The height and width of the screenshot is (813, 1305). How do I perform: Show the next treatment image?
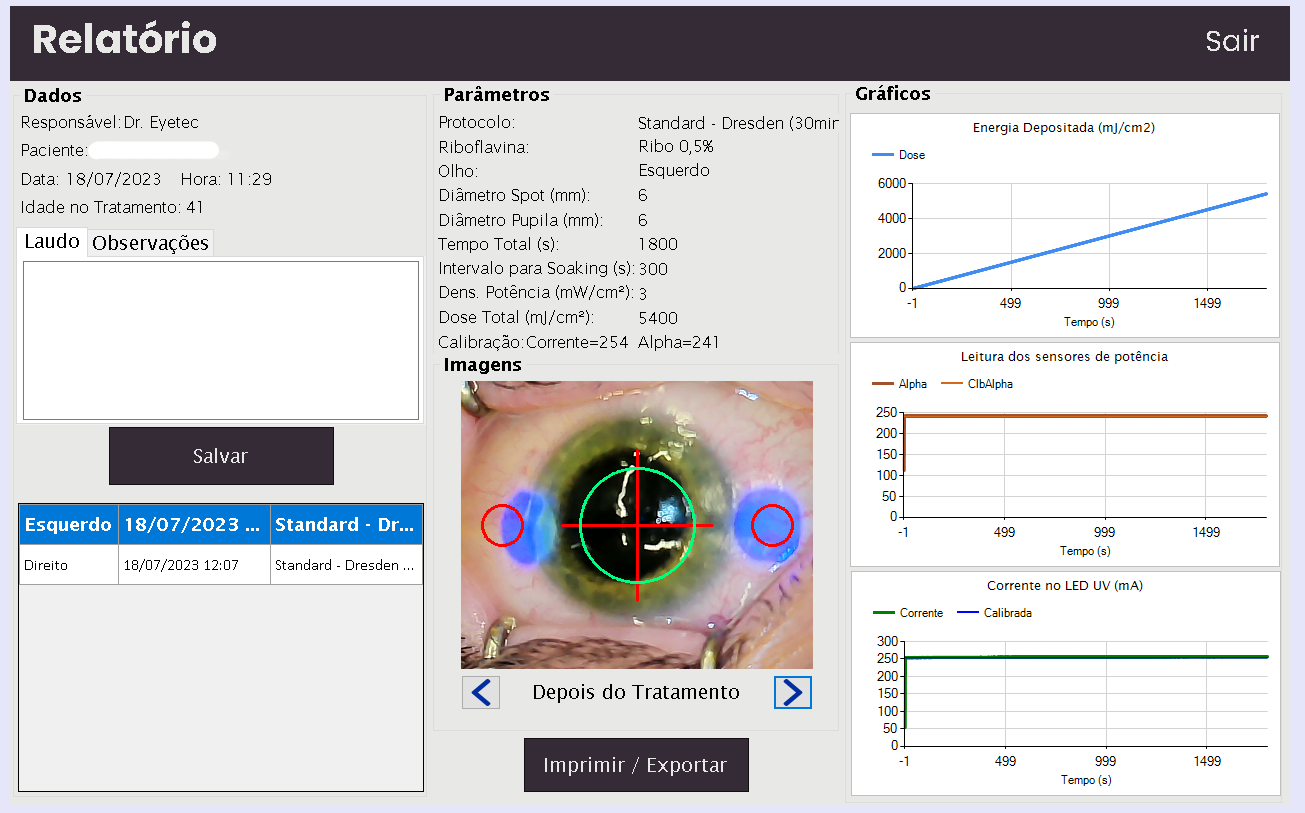[x=793, y=692]
